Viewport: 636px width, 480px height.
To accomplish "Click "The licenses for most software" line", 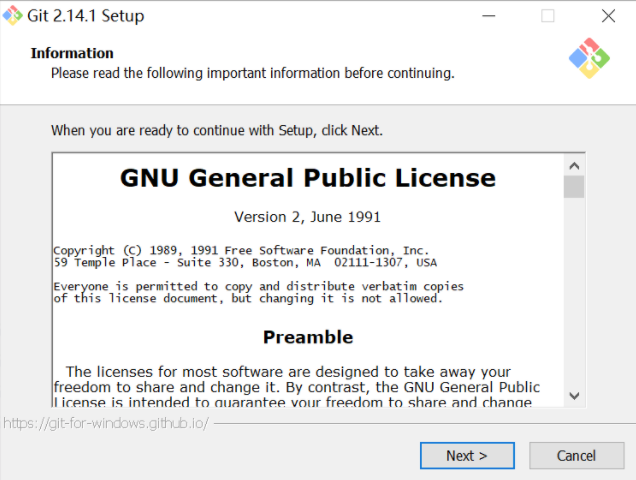I will pyautogui.click(x=288, y=372).
